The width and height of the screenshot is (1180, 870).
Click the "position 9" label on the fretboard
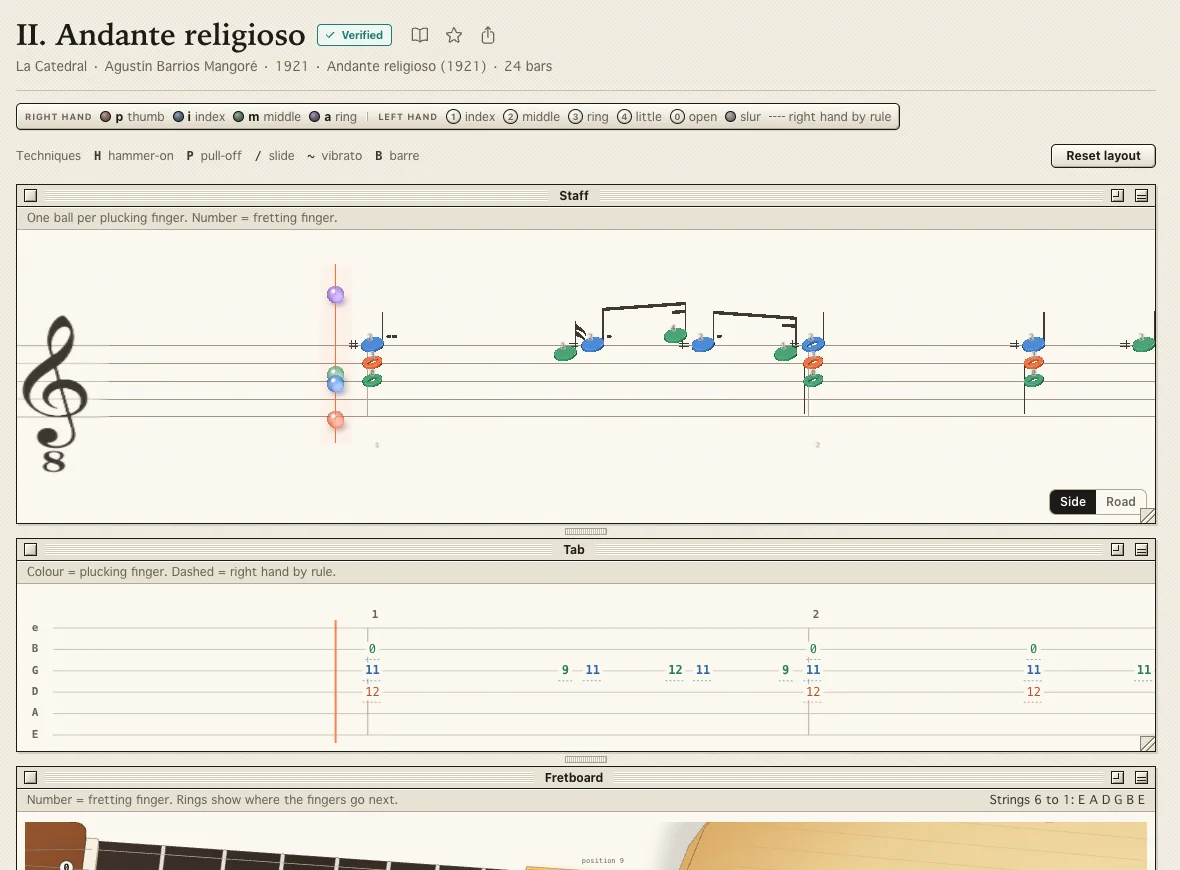point(603,860)
